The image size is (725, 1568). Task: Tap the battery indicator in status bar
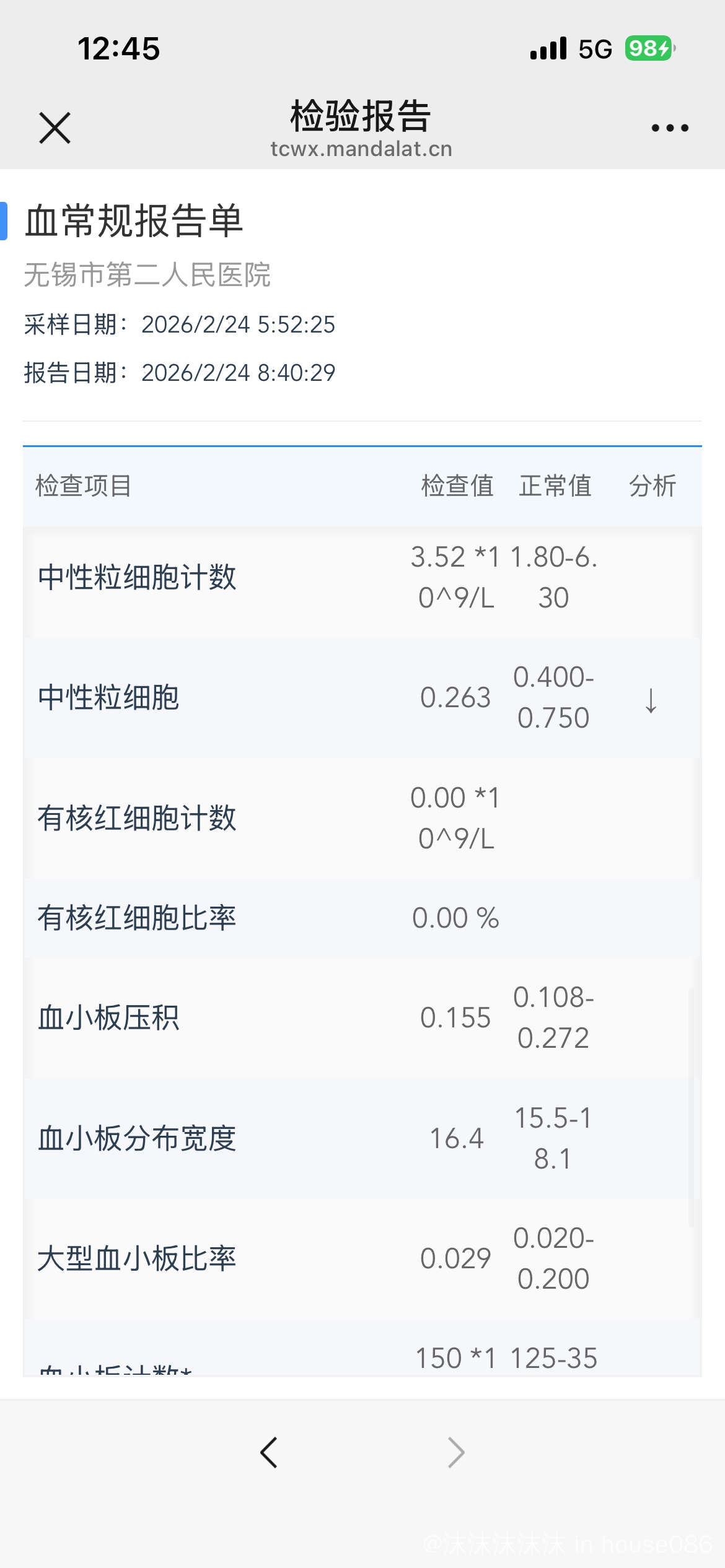[x=649, y=48]
